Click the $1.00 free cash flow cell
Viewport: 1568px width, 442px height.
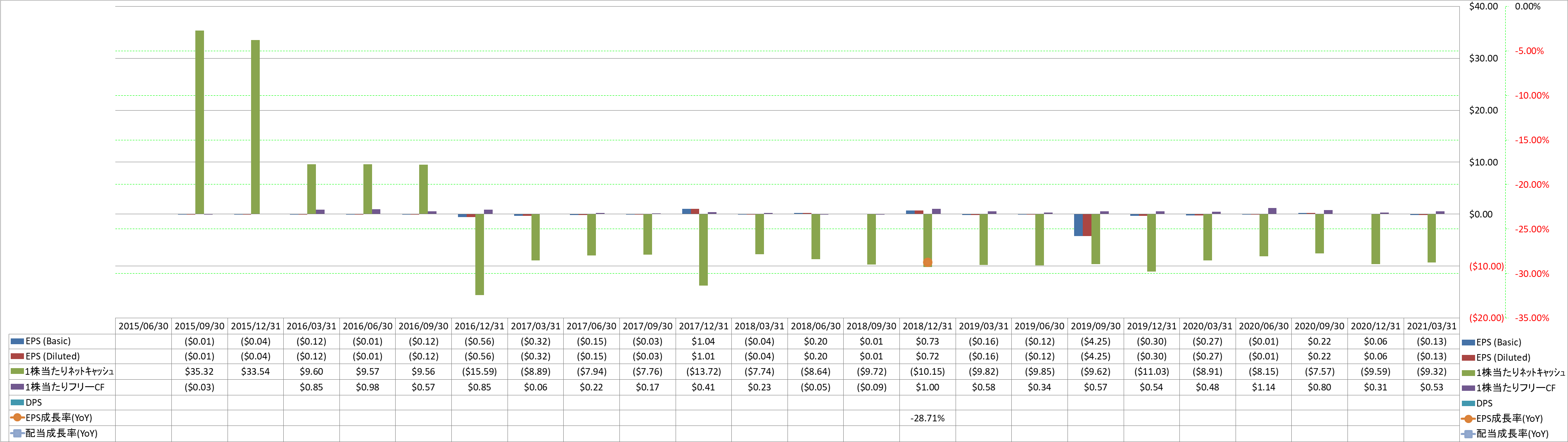tap(928, 387)
